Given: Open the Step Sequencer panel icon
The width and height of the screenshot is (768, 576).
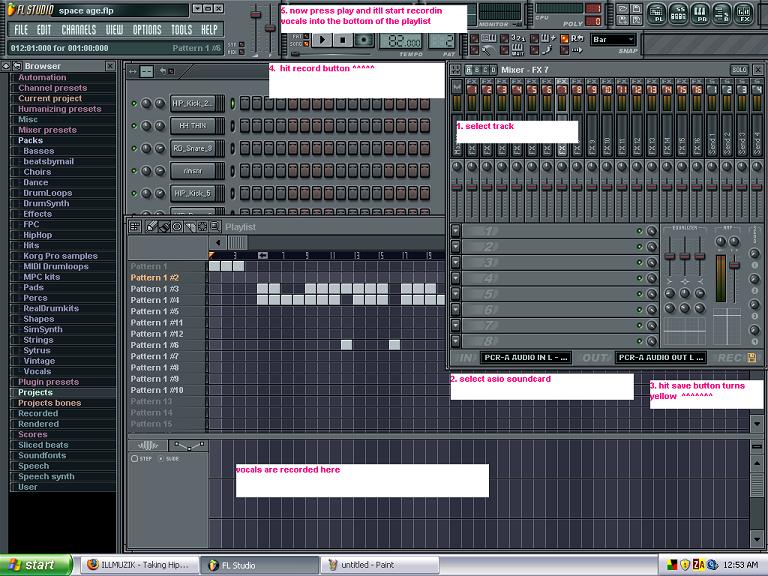Looking at the screenshot, I should click(679, 13).
